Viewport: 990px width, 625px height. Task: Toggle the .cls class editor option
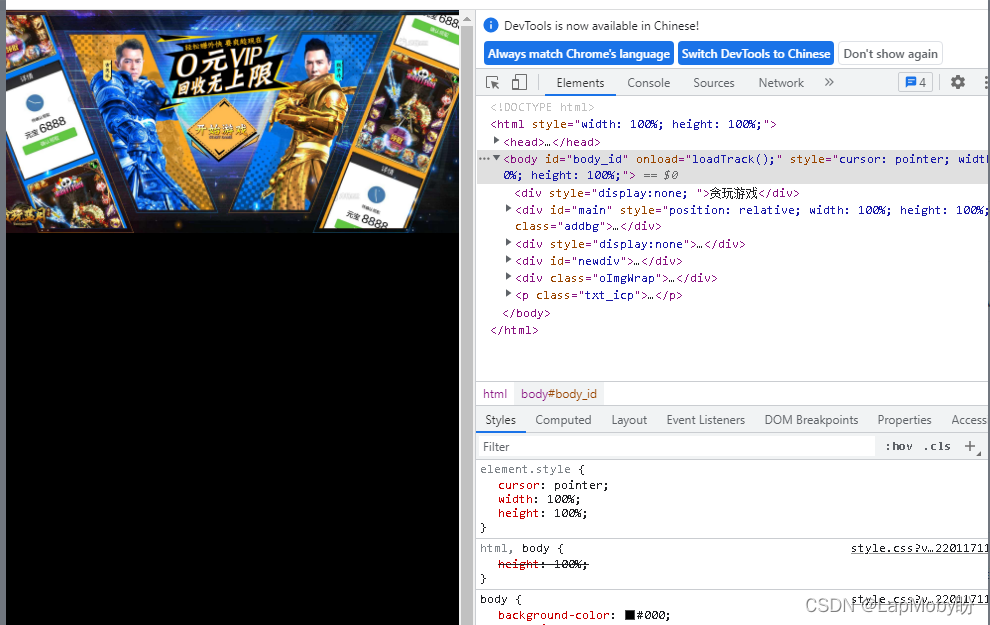(937, 446)
